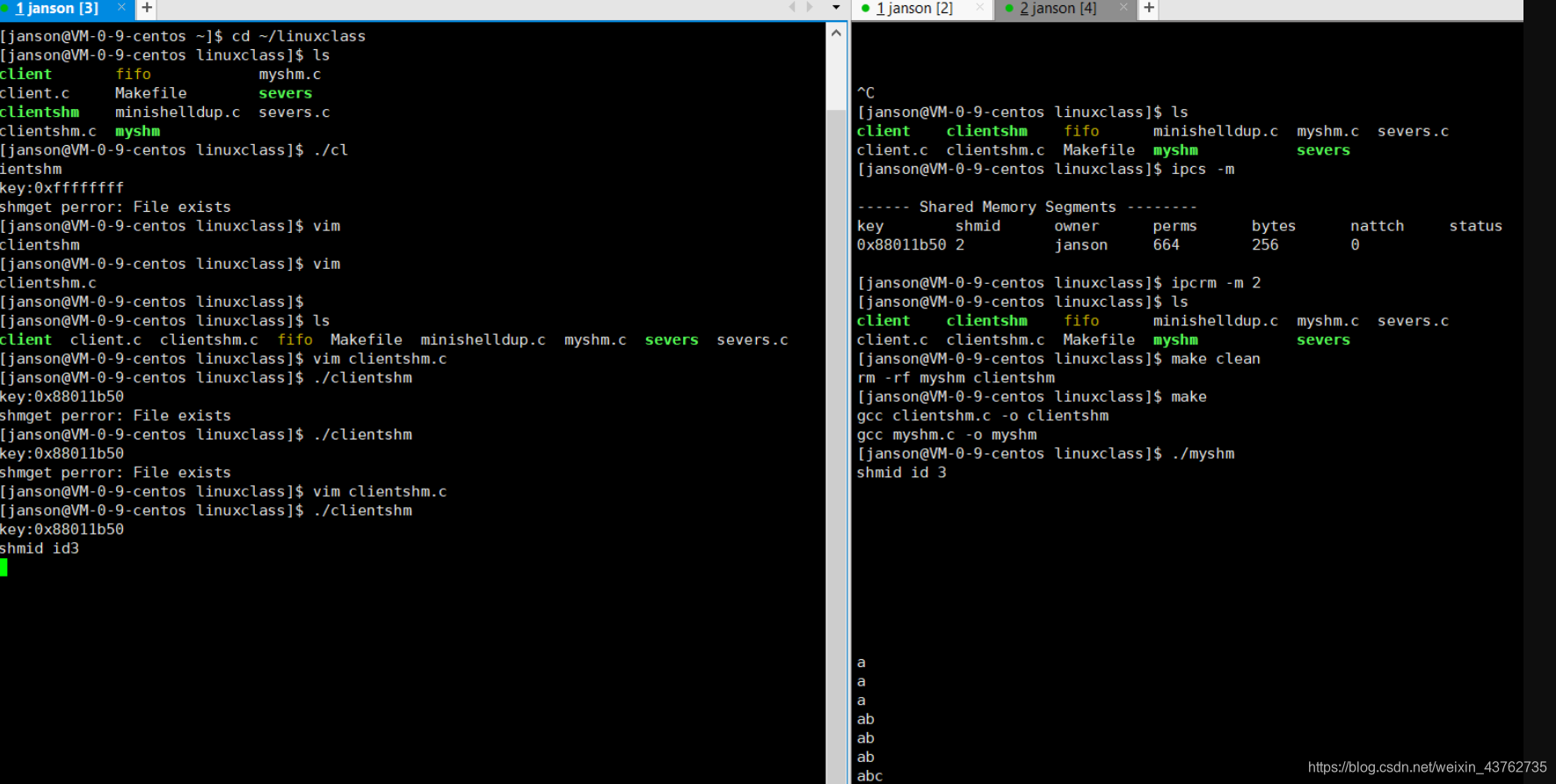1556x784 pixels.
Task: Click the 'ientshm' output line in the left terminal
Action: coord(31,169)
